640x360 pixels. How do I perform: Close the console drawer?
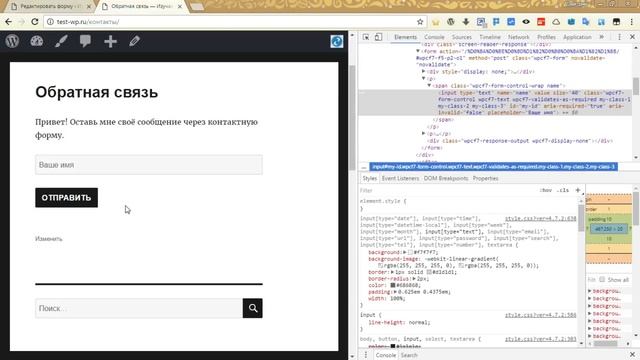coord(632,355)
